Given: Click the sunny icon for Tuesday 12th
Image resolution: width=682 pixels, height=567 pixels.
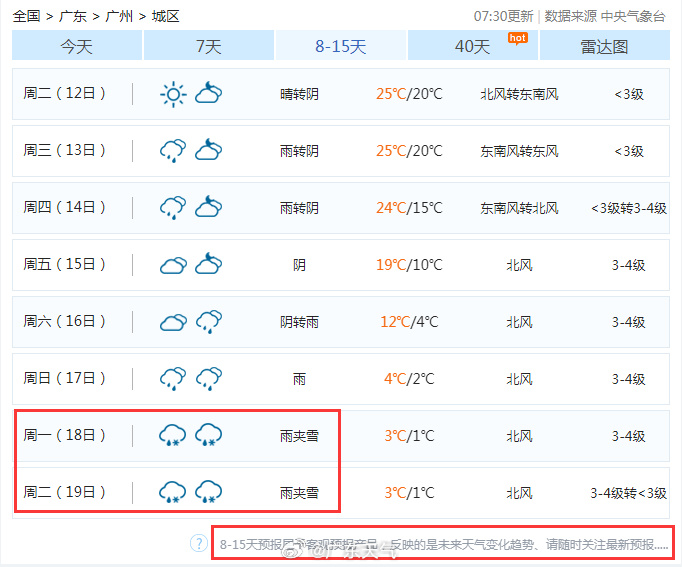Looking at the screenshot, I should [173, 94].
